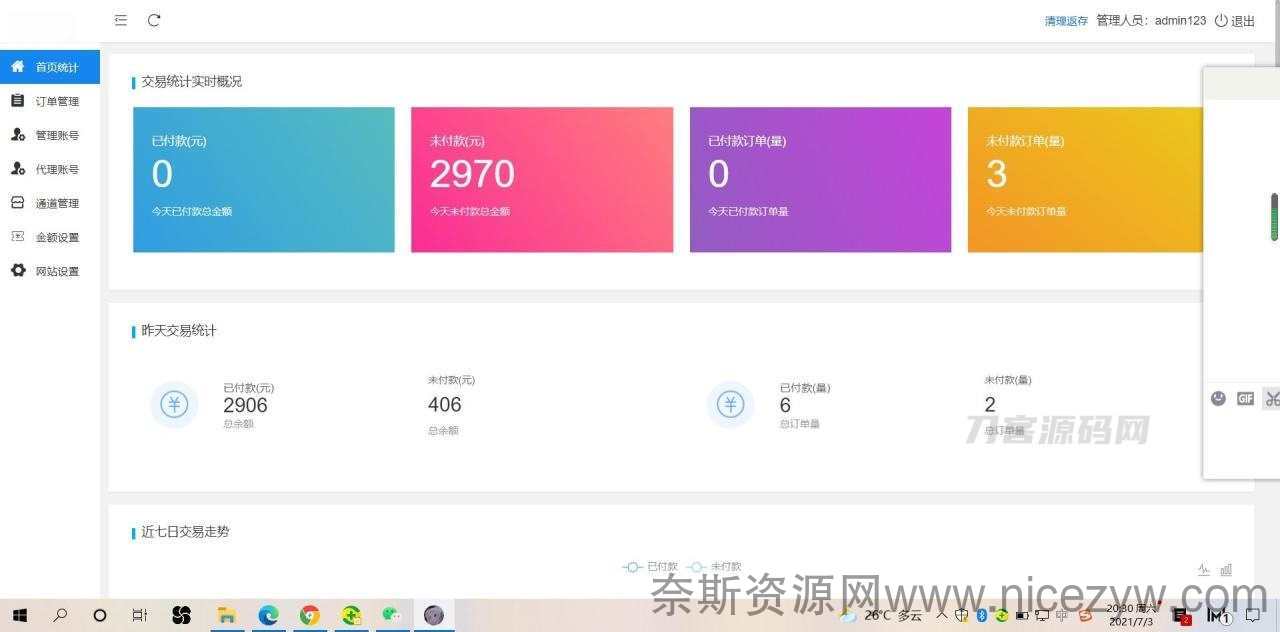Open WeChat from taskbar
Viewport: 1280px width, 632px height.
tap(392, 615)
